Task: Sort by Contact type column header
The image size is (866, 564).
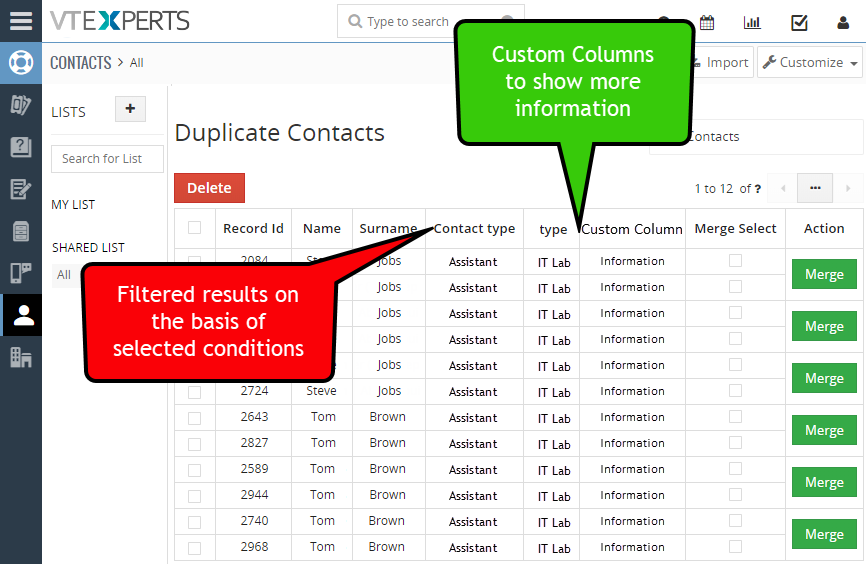Action: 474,229
